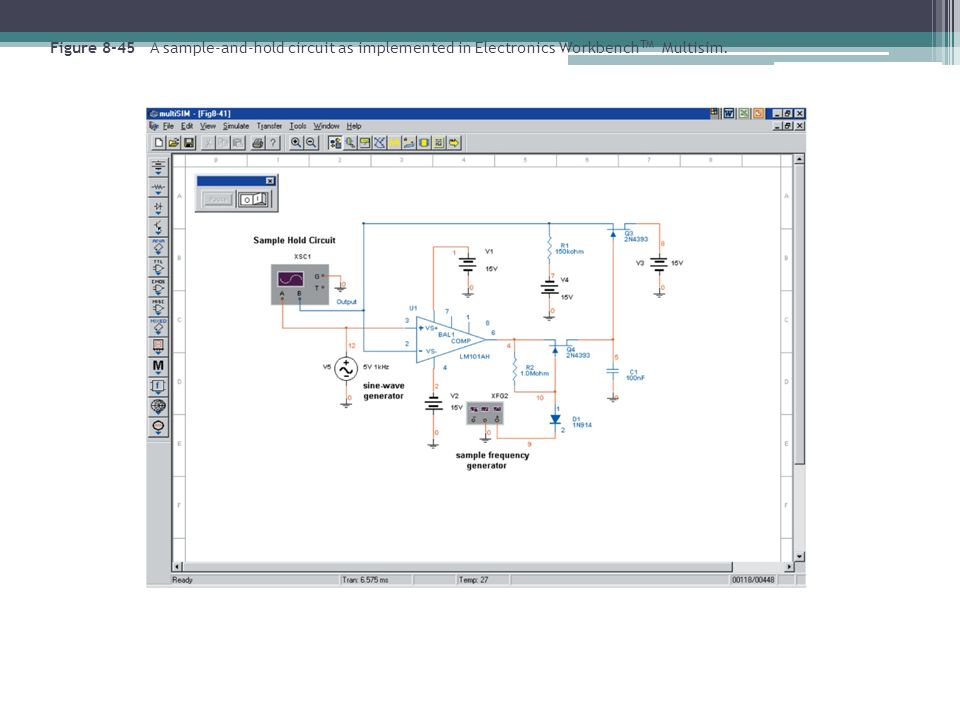Open the Reports toolbar icon
This screenshot has height=720, width=960.
(x=439, y=143)
